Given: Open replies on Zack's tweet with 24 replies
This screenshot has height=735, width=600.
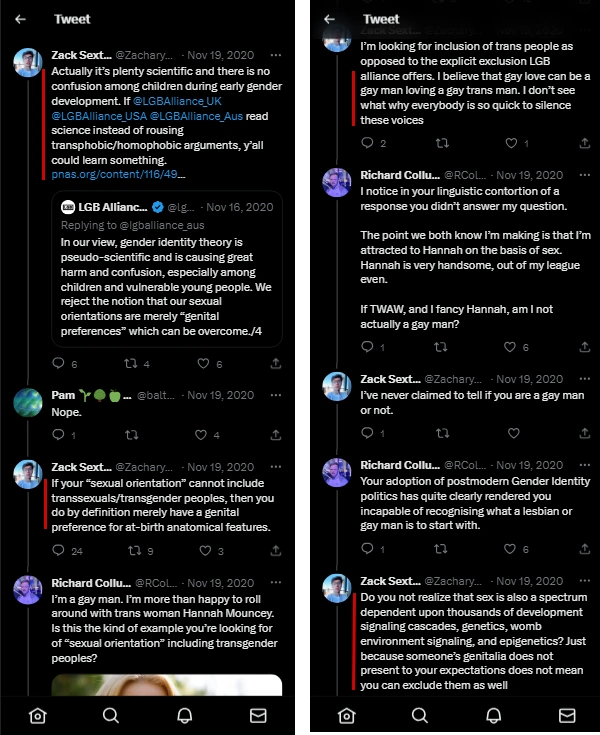Looking at the screenshot, I should point(58,551).
